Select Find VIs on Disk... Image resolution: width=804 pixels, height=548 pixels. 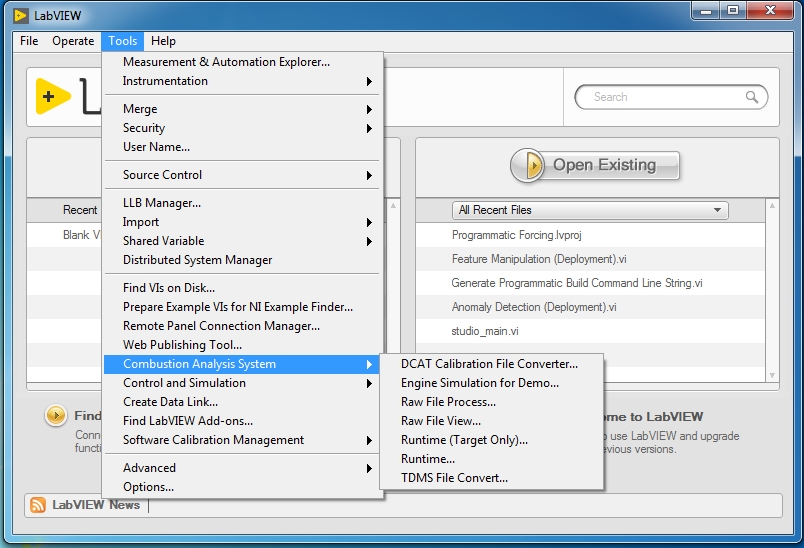tap(242, 288)
